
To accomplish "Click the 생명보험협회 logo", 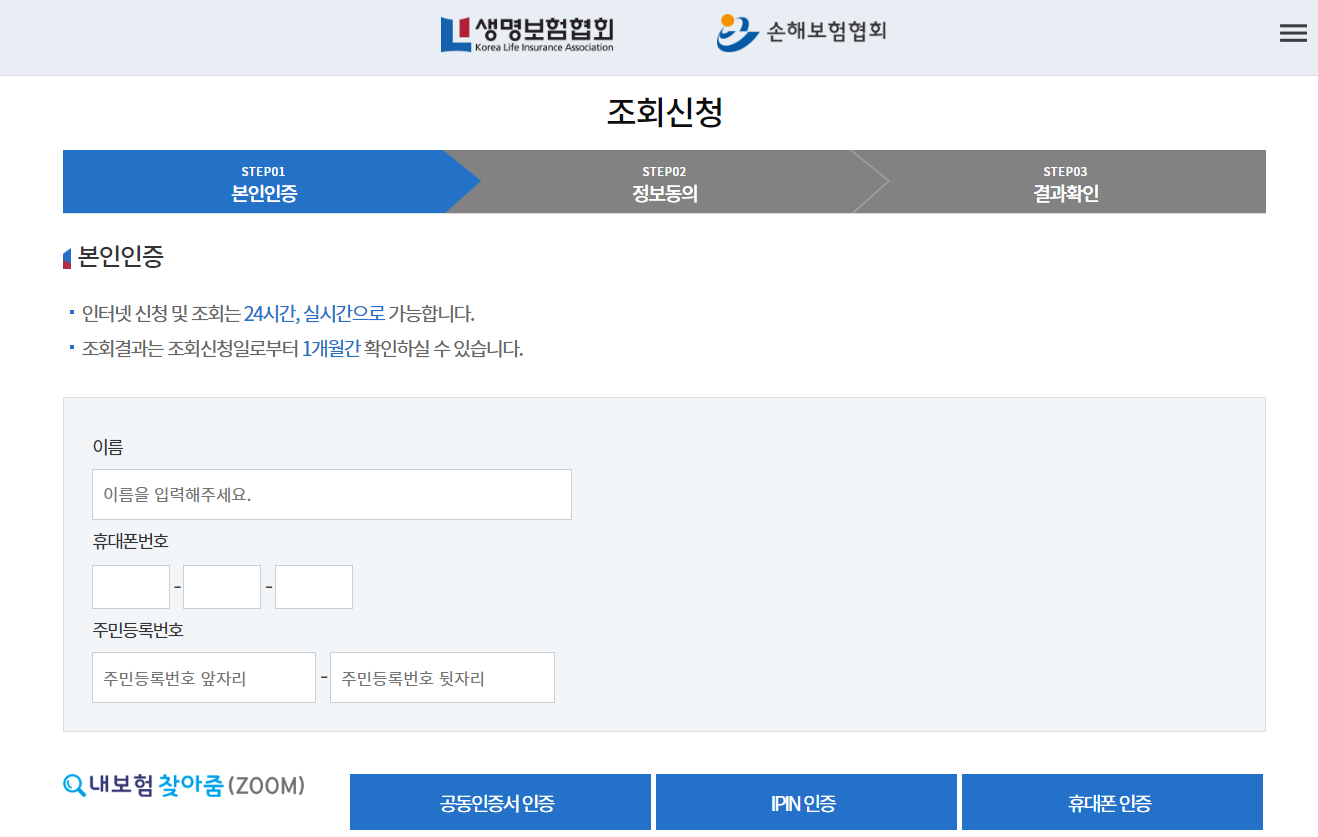I will pyautogui.click(x=525, y=33).
